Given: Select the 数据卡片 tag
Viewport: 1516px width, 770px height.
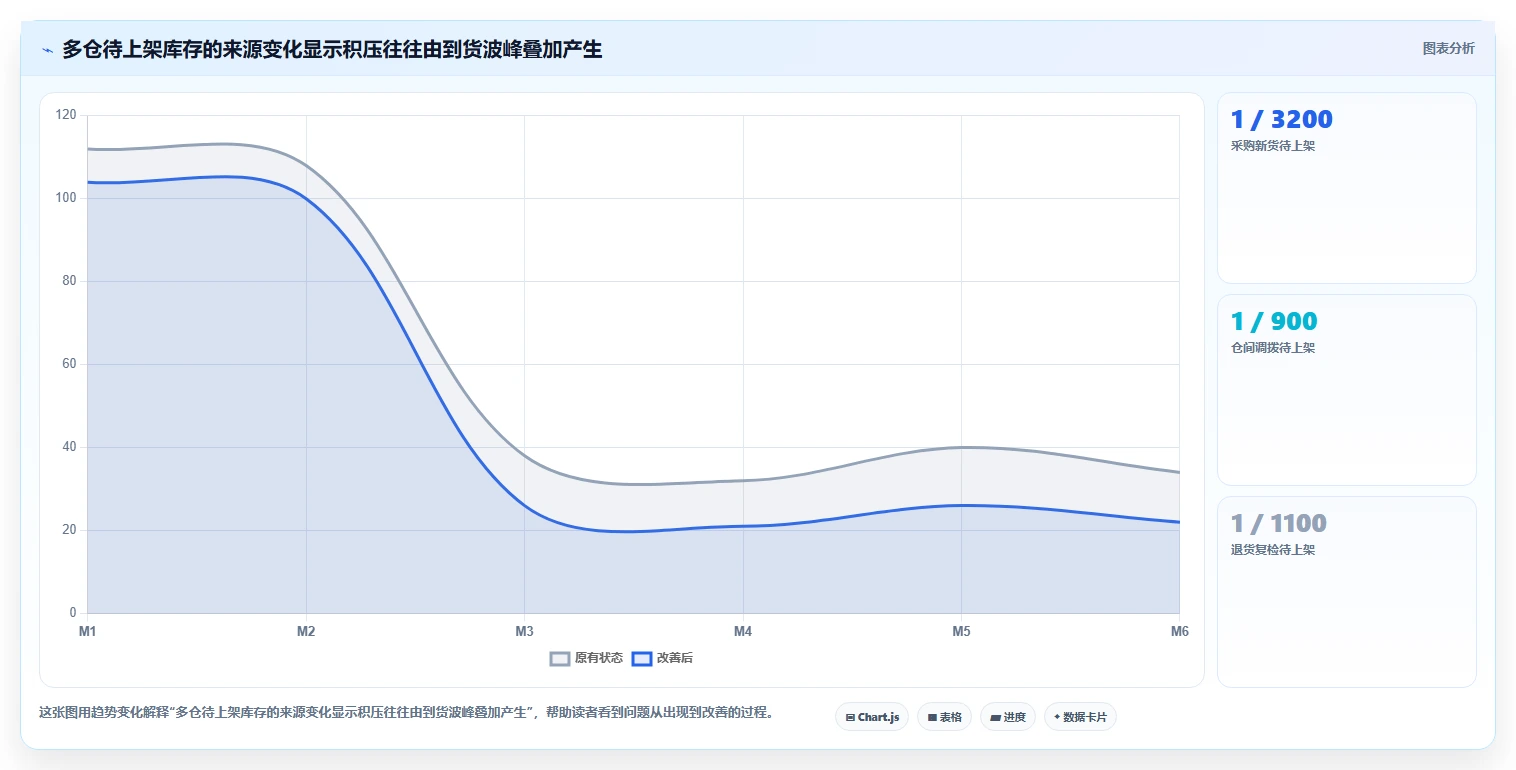Looking at the screenshot, I should 1080,717.
